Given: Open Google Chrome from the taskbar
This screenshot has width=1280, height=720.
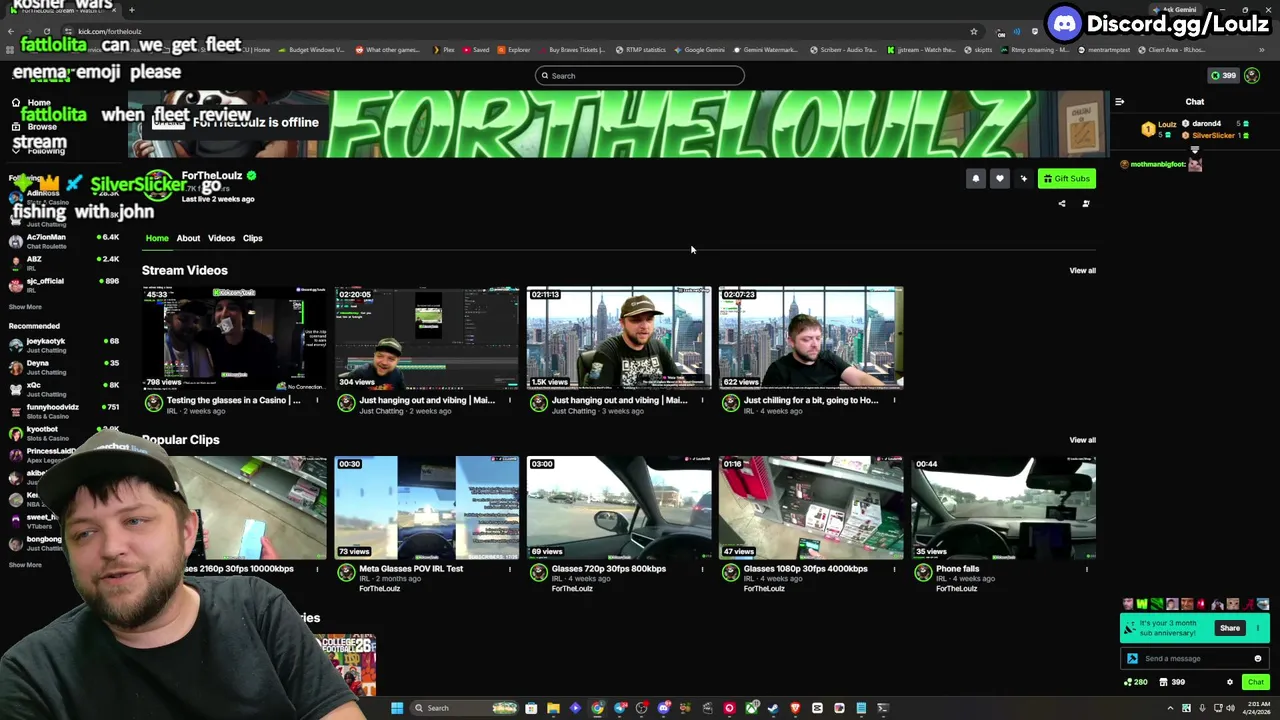Looking at the screenshot, I should pyautogui.click(x=597, y=708).
